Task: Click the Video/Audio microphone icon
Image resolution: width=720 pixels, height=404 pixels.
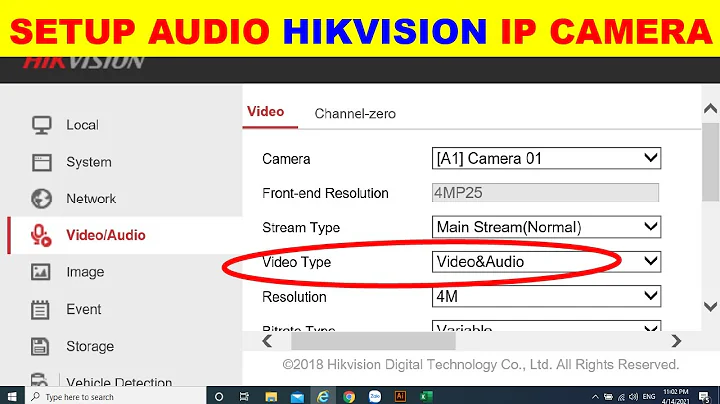Action: 41,236
